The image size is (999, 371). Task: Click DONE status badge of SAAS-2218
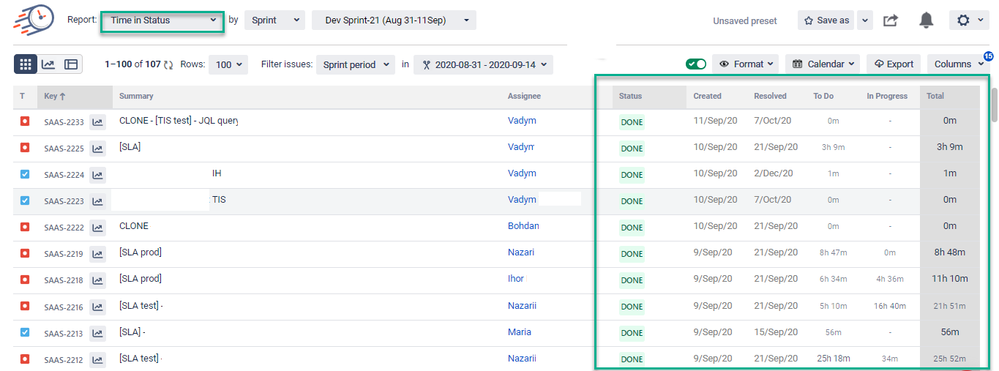631,280
